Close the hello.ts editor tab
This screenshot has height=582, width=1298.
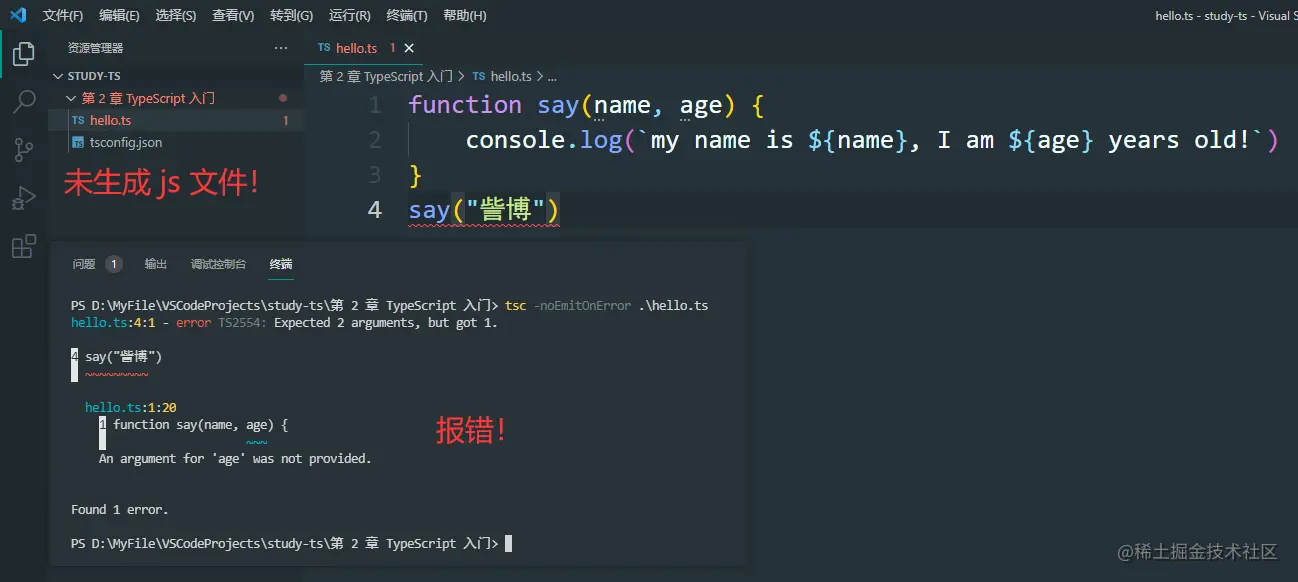pyautogui.click(x=409, y=48)
